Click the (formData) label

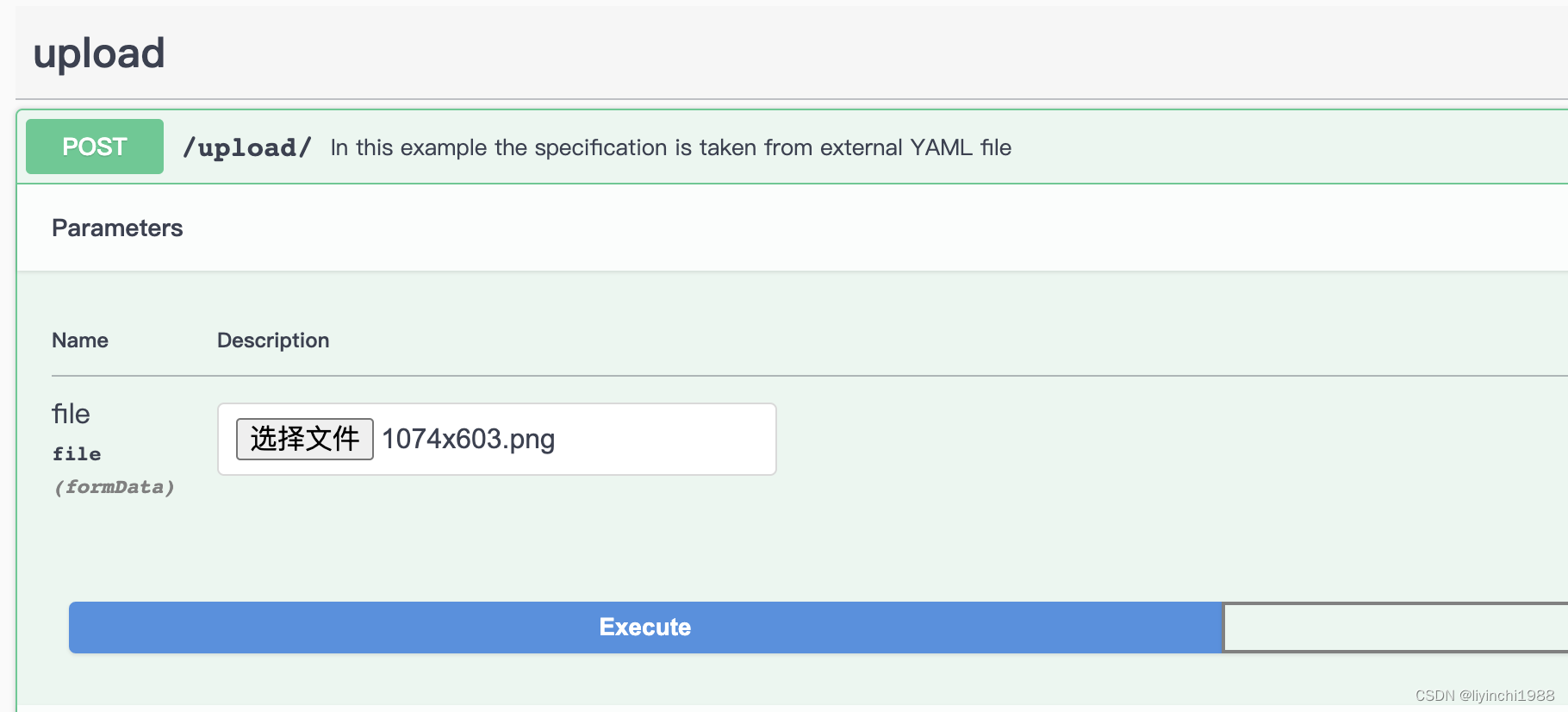[x=114, y=487]
